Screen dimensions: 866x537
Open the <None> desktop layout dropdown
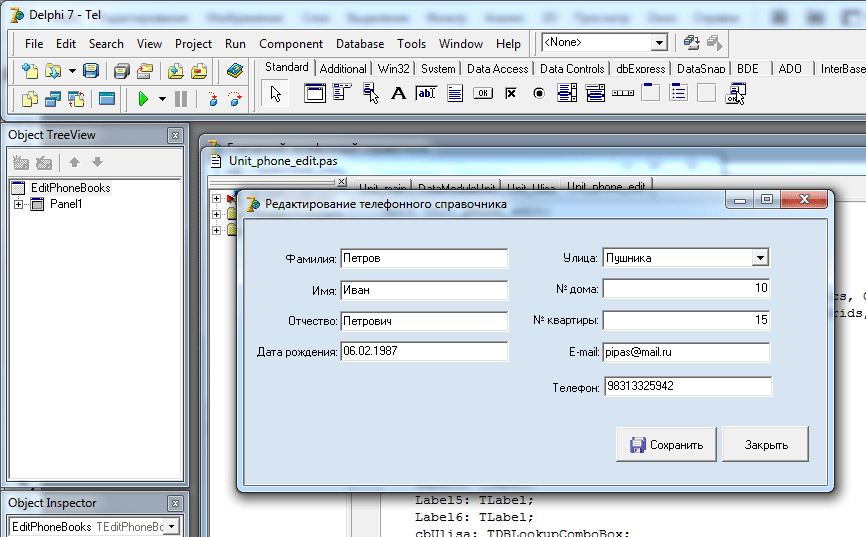pyautogui.click(x=659, y=43)
